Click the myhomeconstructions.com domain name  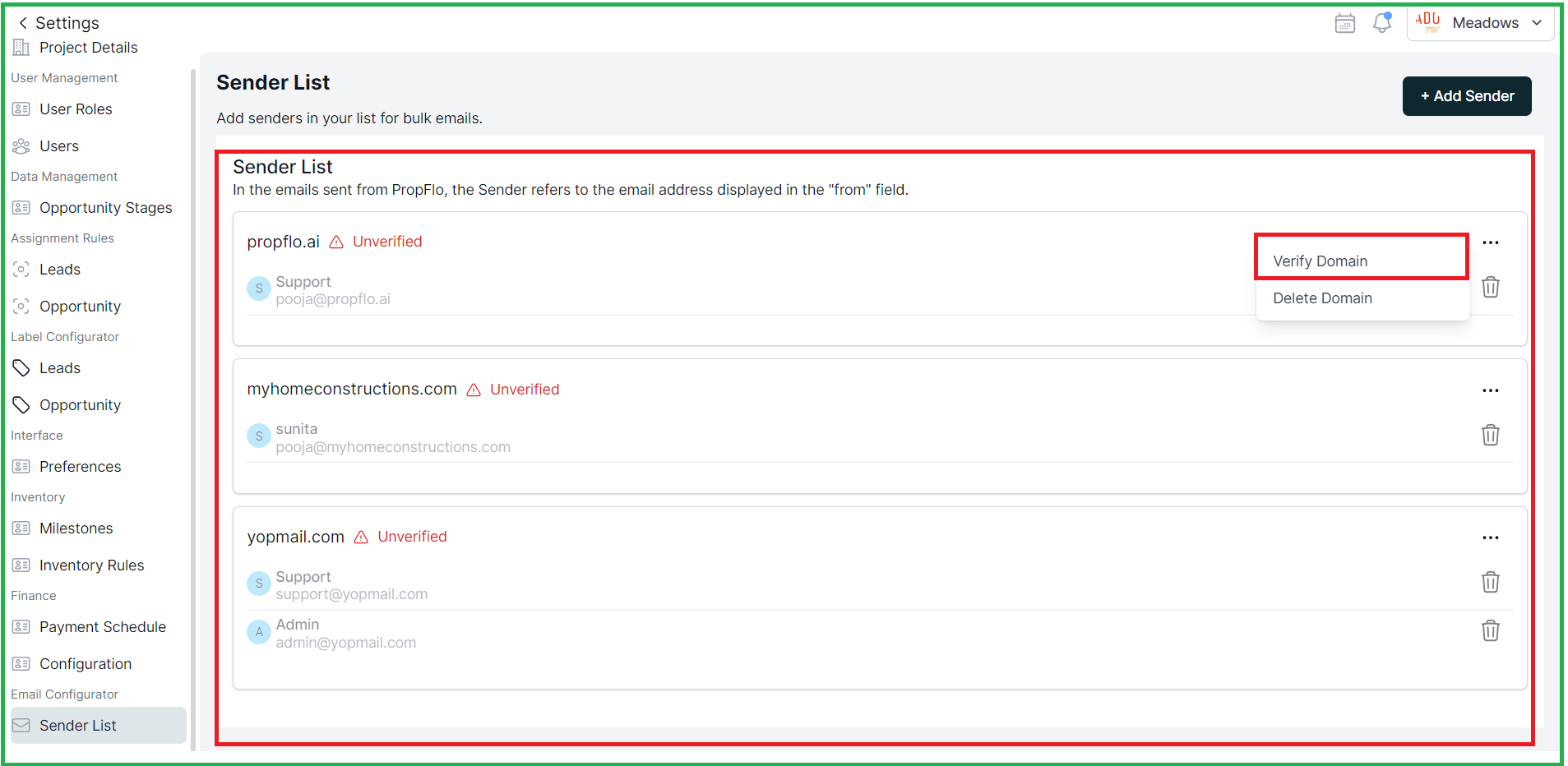point(352,390)
